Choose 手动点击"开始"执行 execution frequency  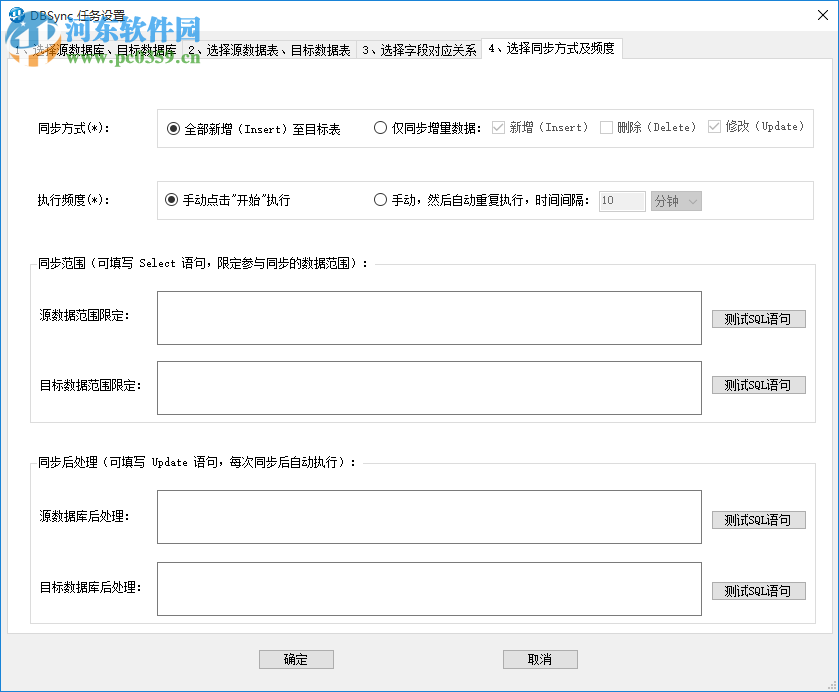pos(172,199)
